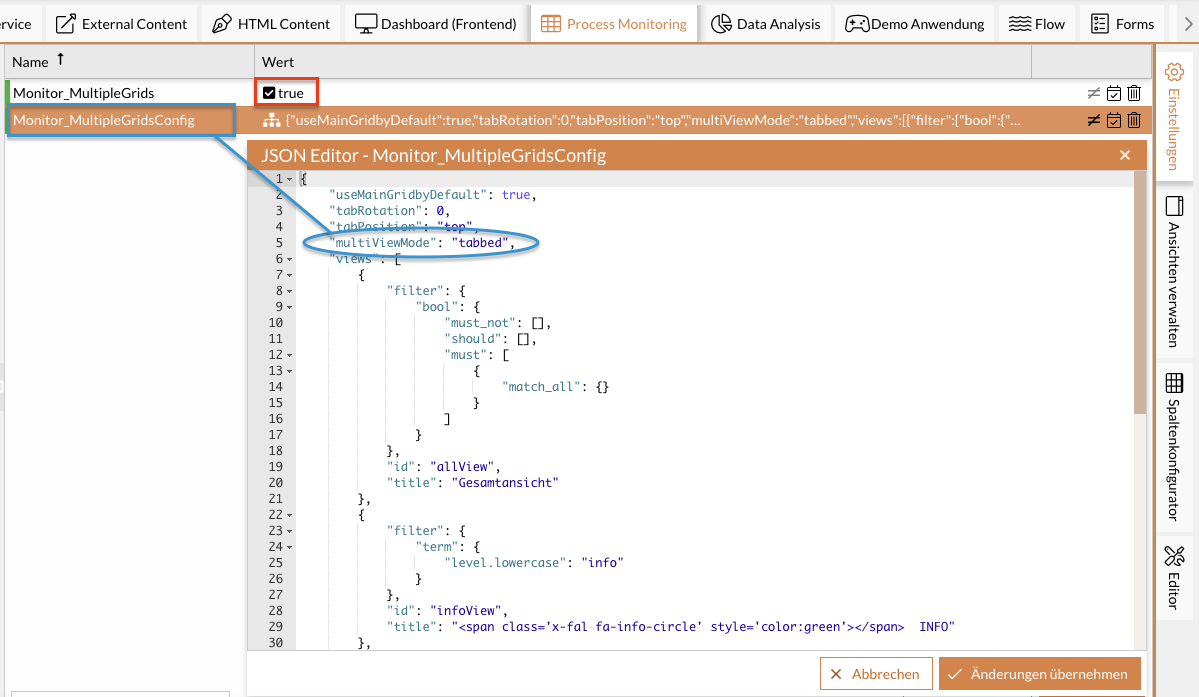Click calendar-check icon in Monitor_MultipleGrids row

[x=1114, y=93]
